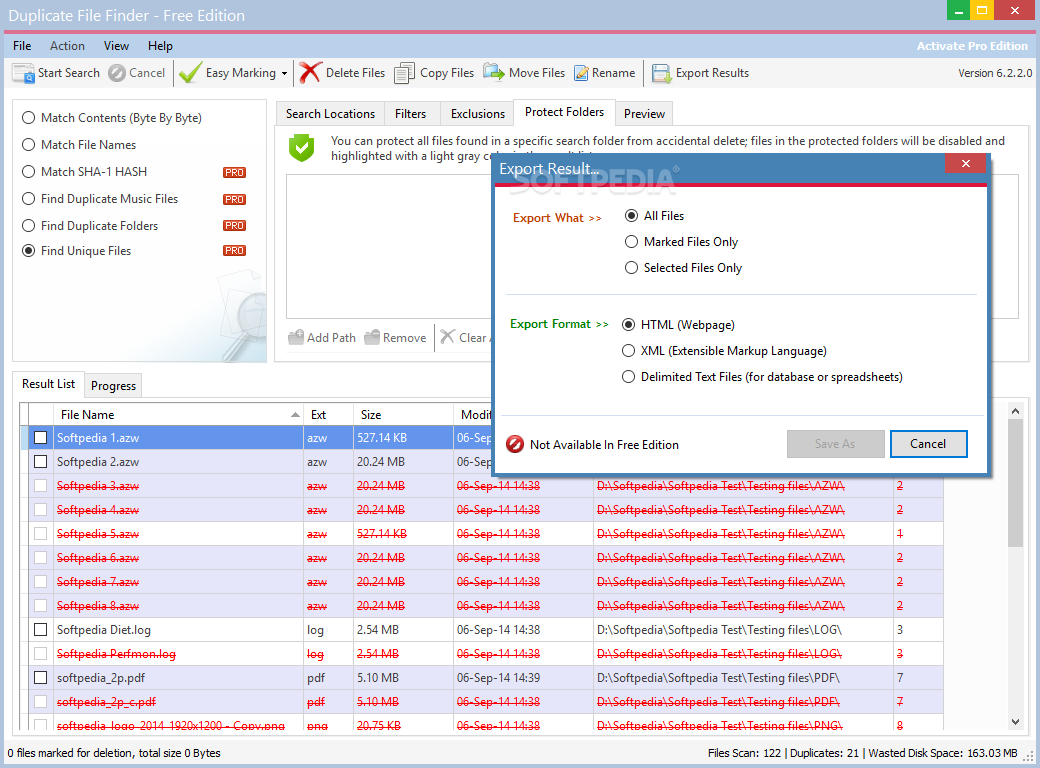Close the Export Result dialog
This screenshot has height=768, width=1040.
point(966,163)
